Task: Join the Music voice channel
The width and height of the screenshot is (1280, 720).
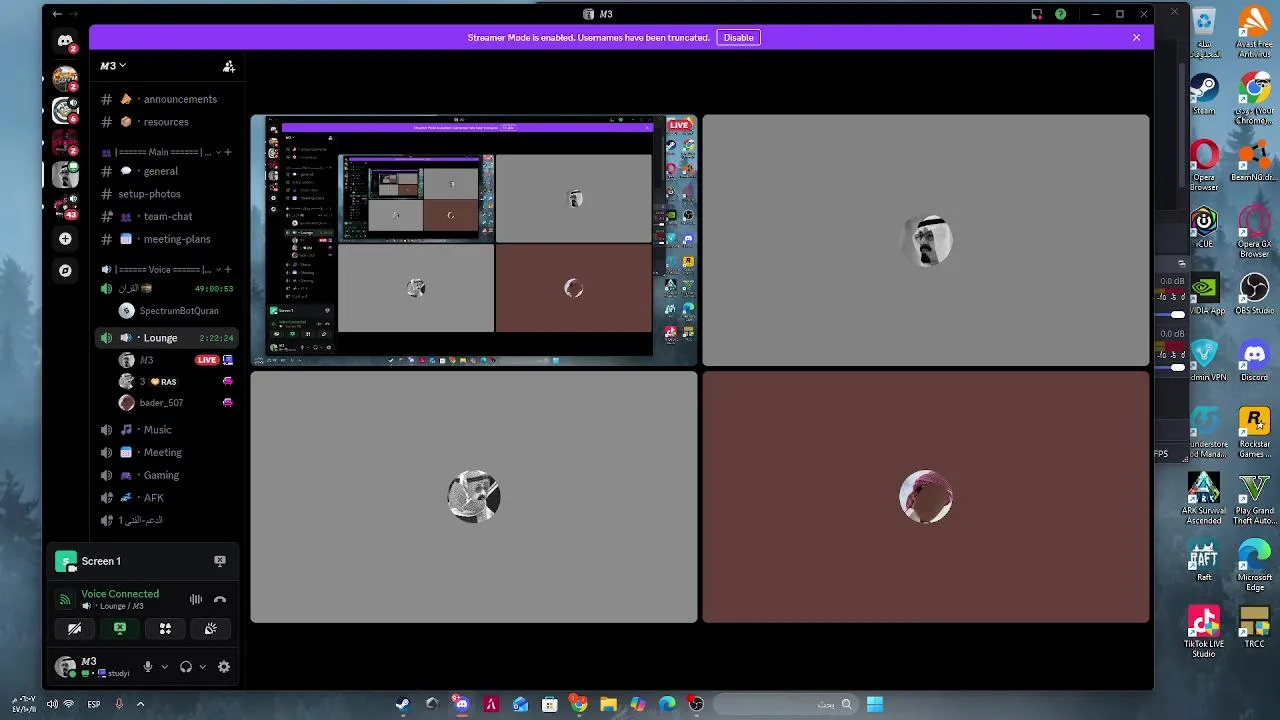Action: pos(167,430)
